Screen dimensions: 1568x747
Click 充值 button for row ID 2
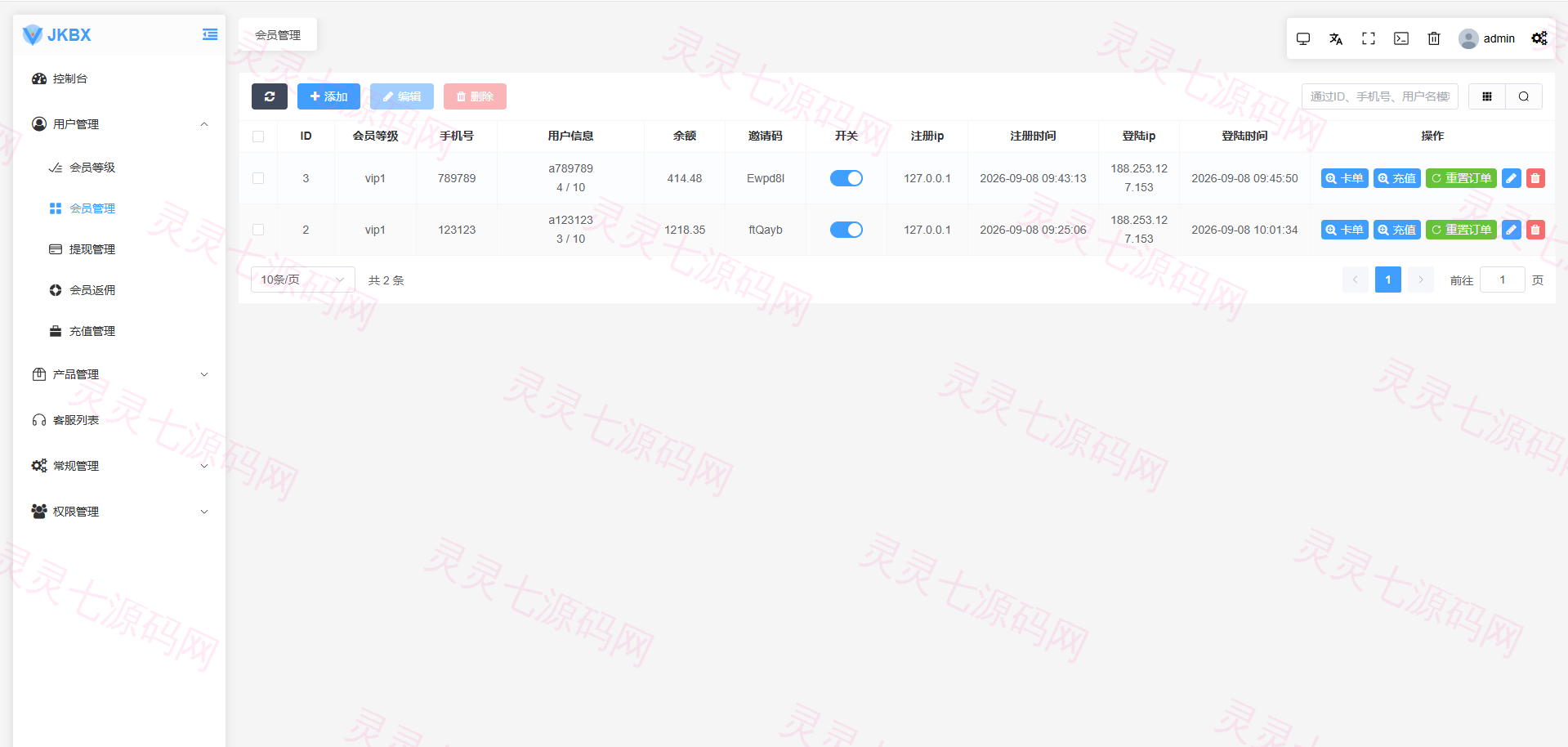[x=1397, y=230]
